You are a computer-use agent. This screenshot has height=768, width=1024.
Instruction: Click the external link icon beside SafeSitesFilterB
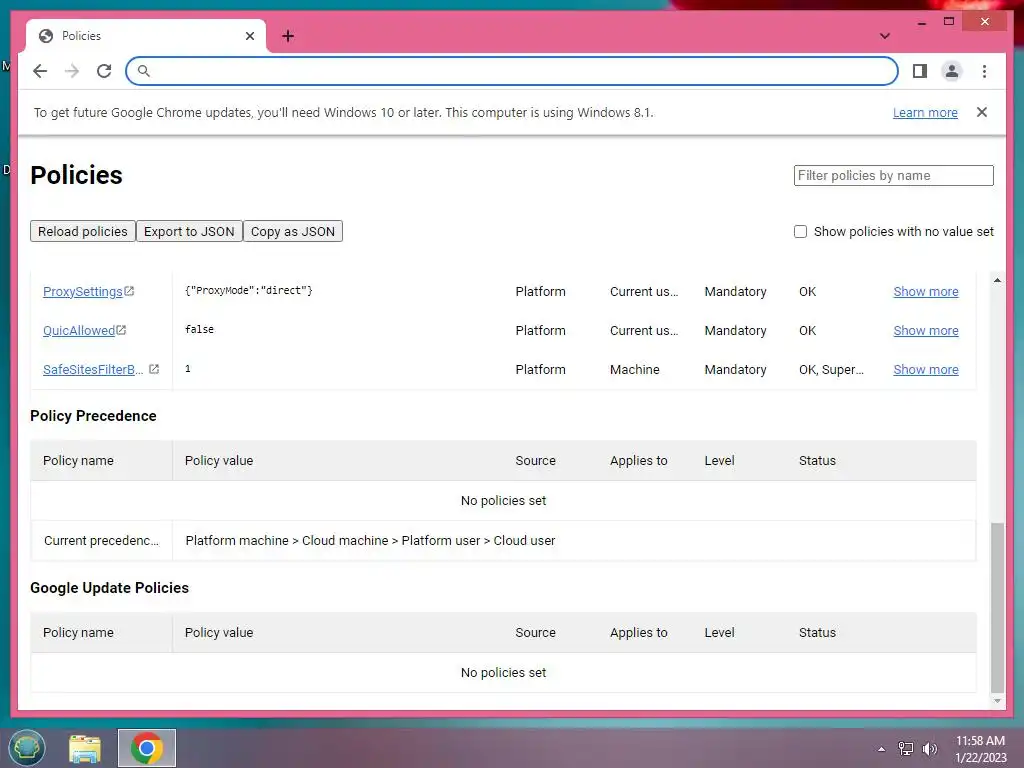[154, 369]
